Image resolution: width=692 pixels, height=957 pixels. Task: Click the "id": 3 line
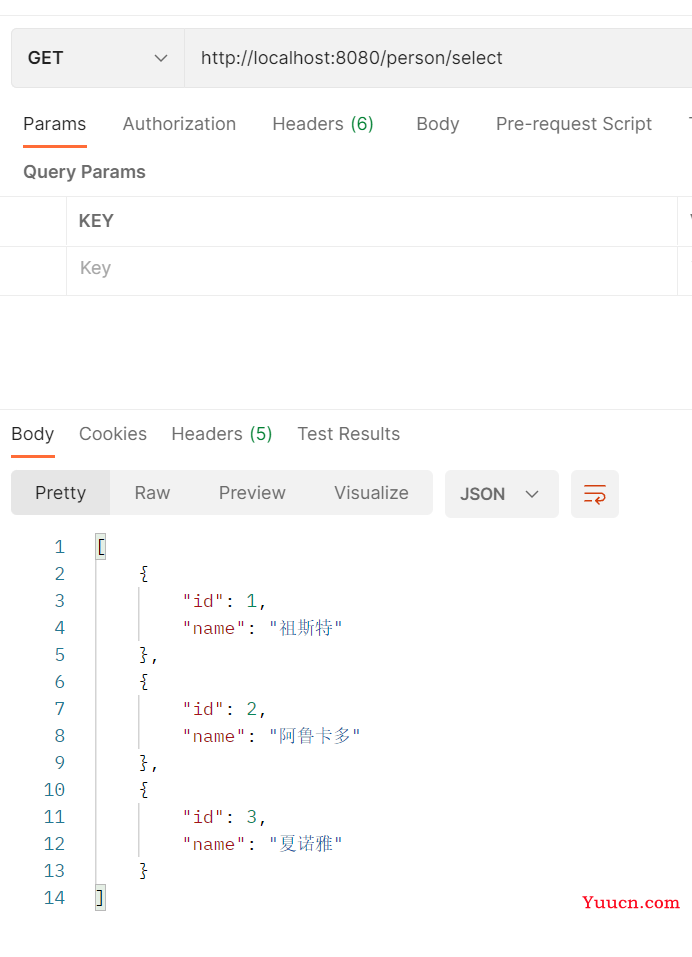tap(224, 817)
